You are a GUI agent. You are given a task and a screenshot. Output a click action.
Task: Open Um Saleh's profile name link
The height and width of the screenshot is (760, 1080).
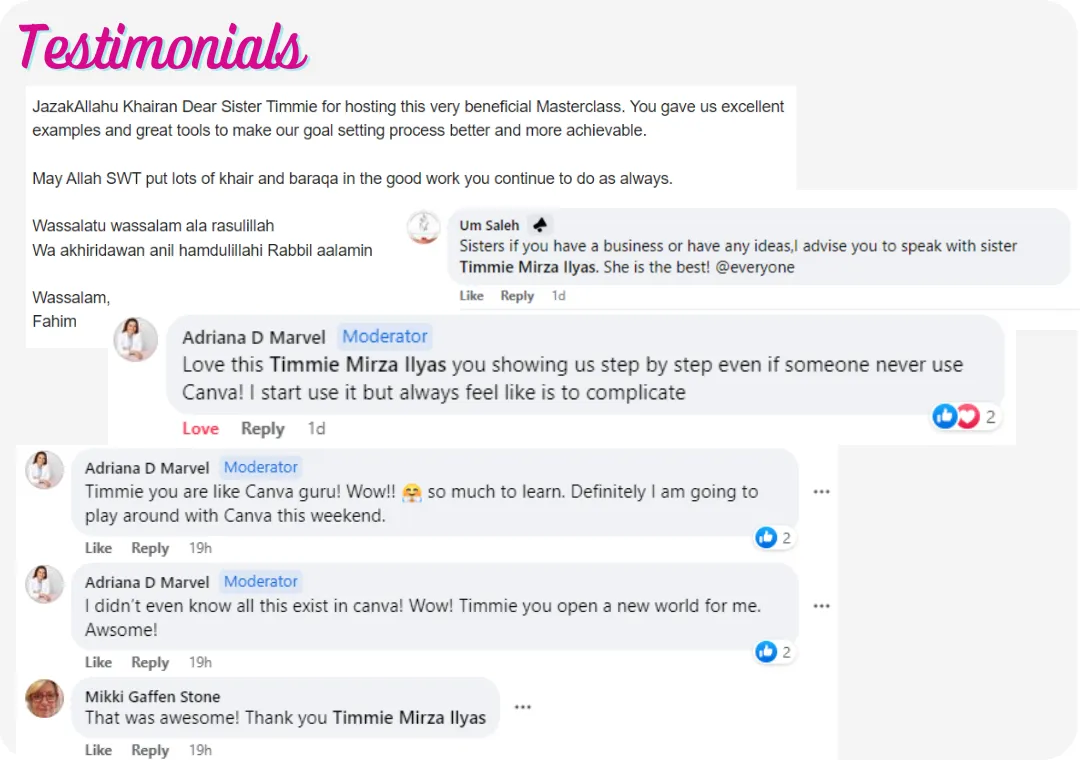pyautogui.click(x=489, y=225)
